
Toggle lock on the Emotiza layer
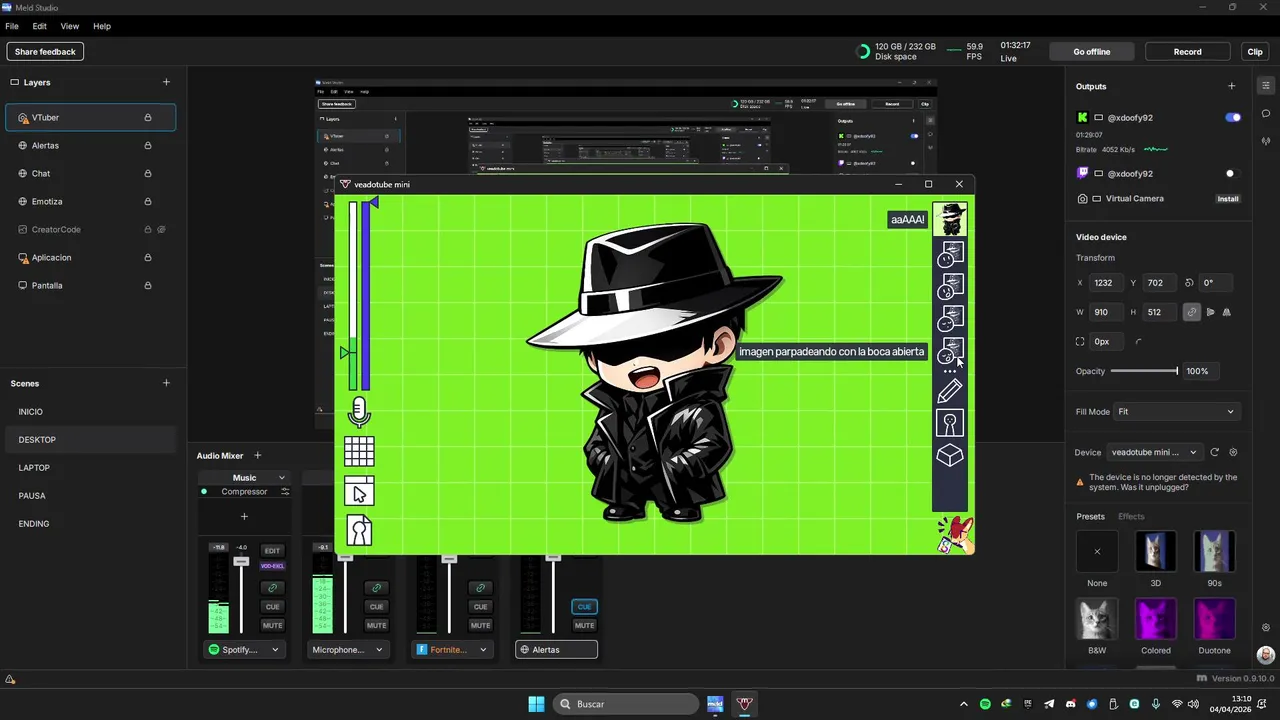[148, 201]
